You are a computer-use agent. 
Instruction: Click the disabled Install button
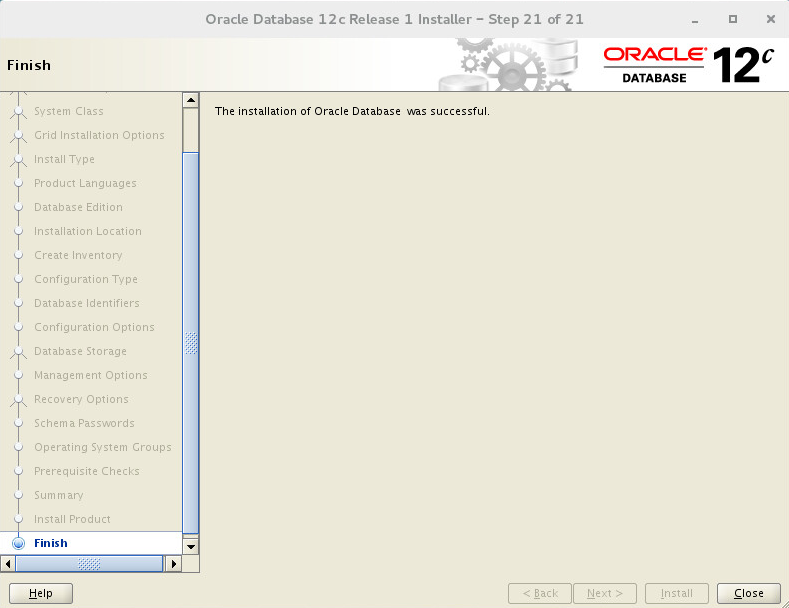point(677,593)
